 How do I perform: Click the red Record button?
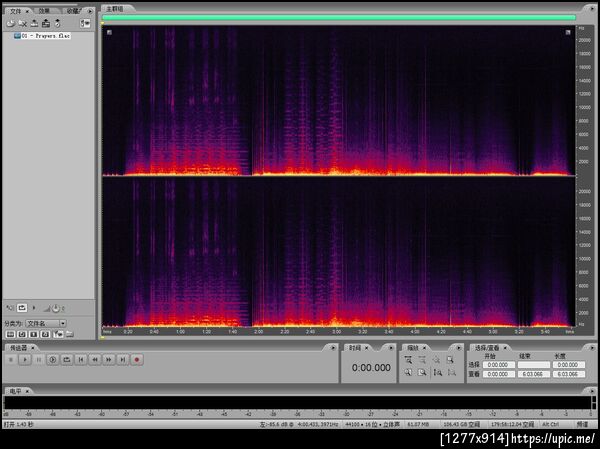pos(137,360)
